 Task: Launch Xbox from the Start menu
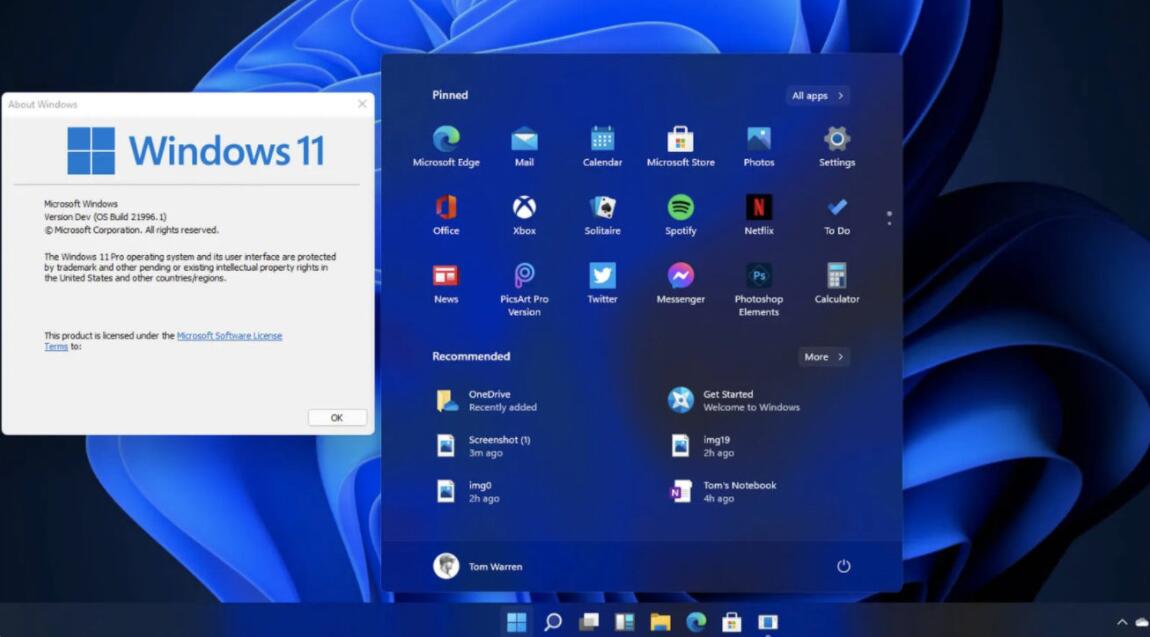point(524,208)
